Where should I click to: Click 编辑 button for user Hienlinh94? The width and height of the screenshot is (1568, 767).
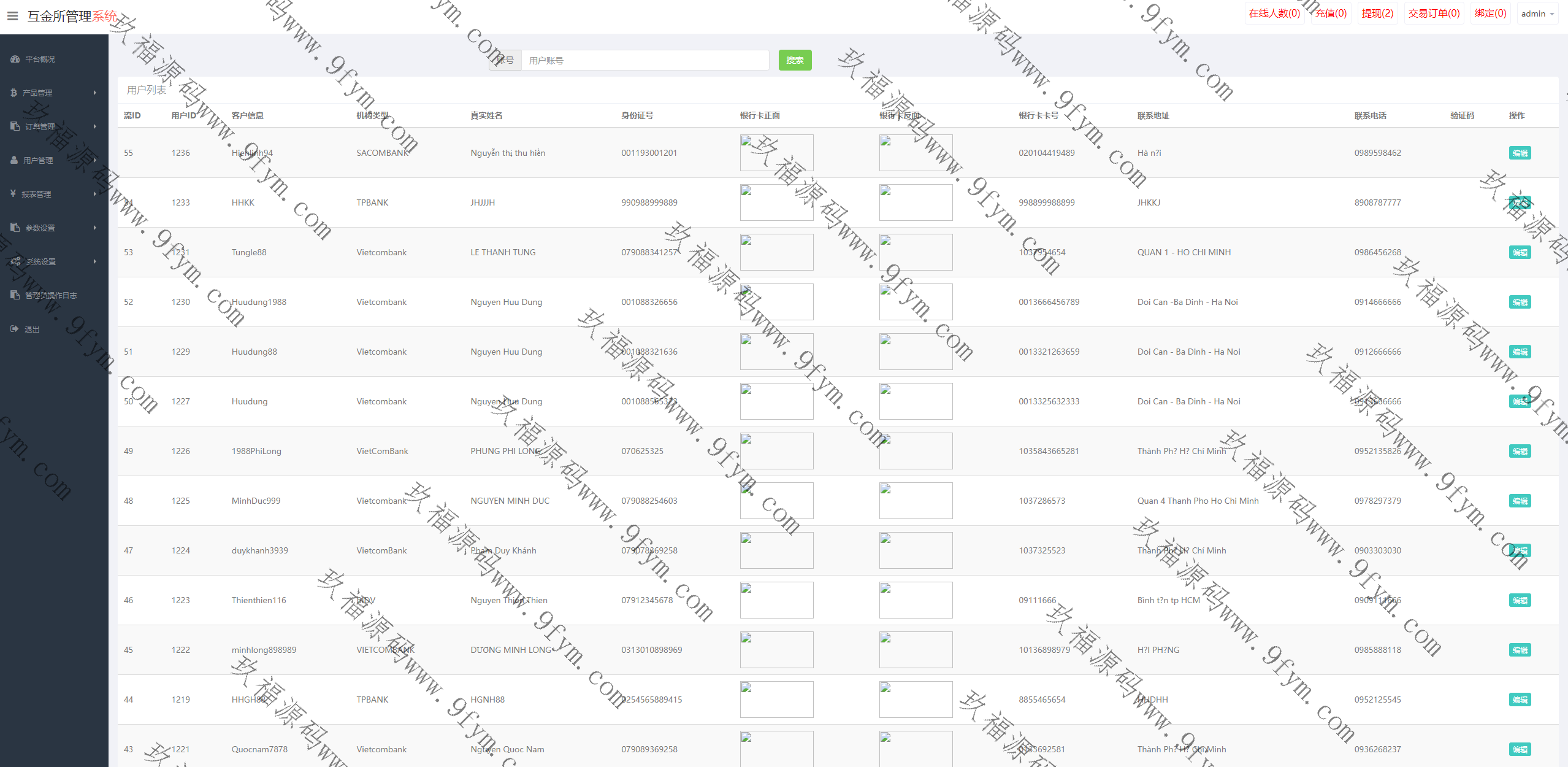point(1520,153)
